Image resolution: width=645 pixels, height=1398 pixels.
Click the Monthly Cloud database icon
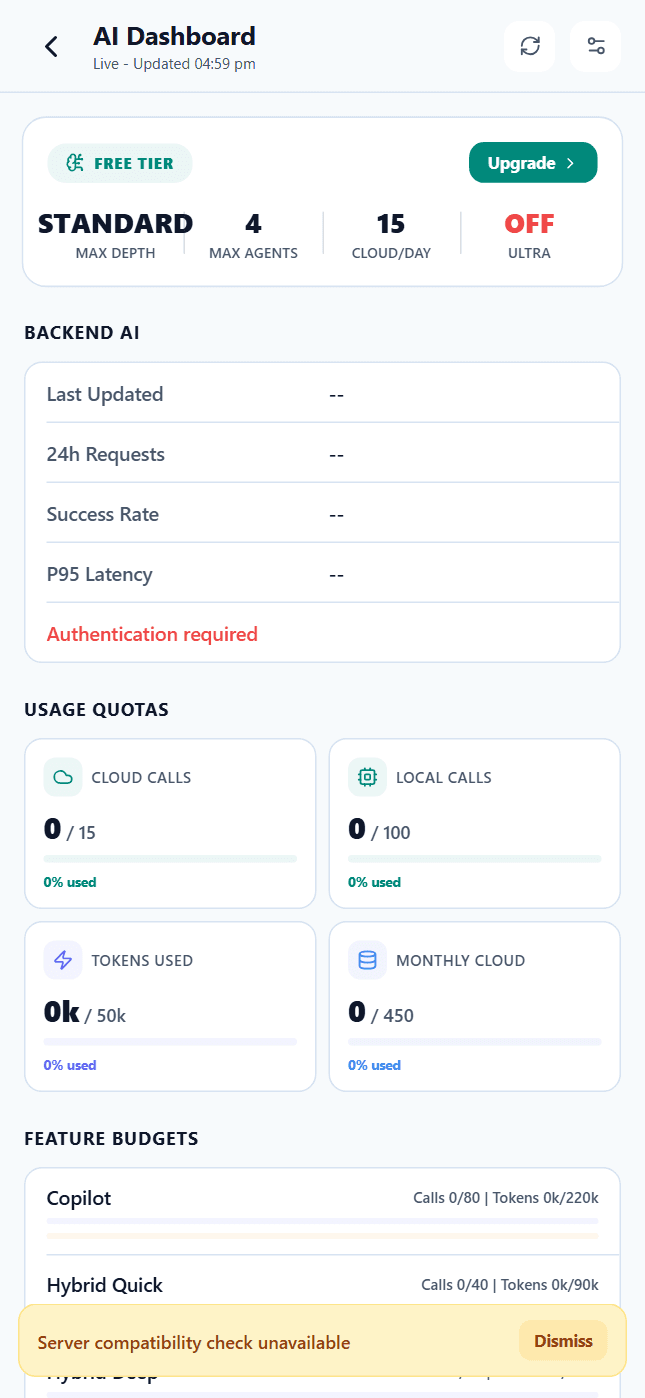367,960
